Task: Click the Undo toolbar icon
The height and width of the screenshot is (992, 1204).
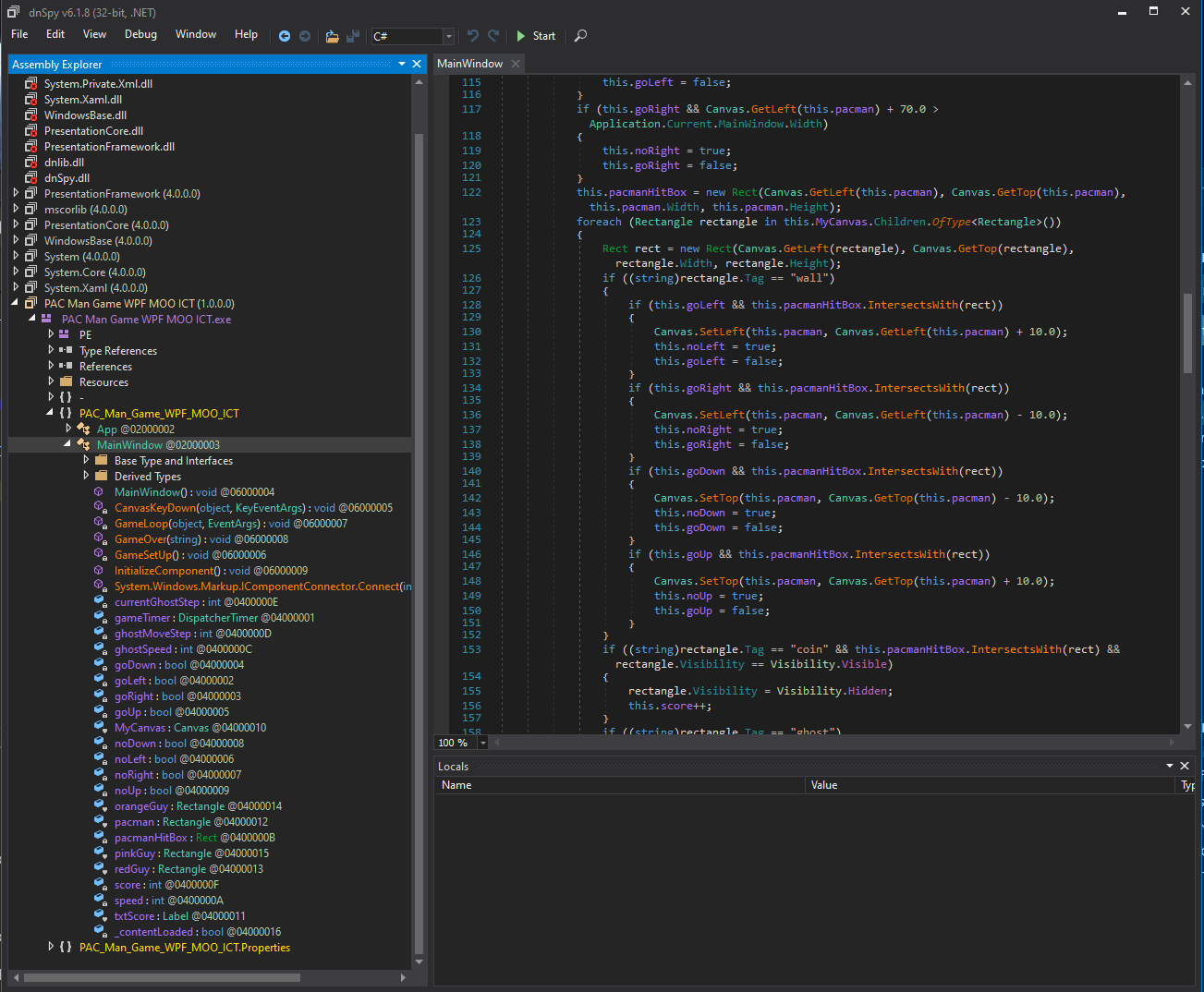Action: [473, 35]
